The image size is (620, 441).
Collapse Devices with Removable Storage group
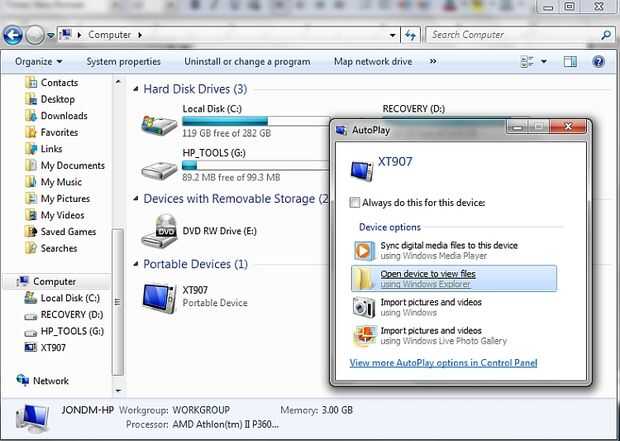tap(136, 199)
